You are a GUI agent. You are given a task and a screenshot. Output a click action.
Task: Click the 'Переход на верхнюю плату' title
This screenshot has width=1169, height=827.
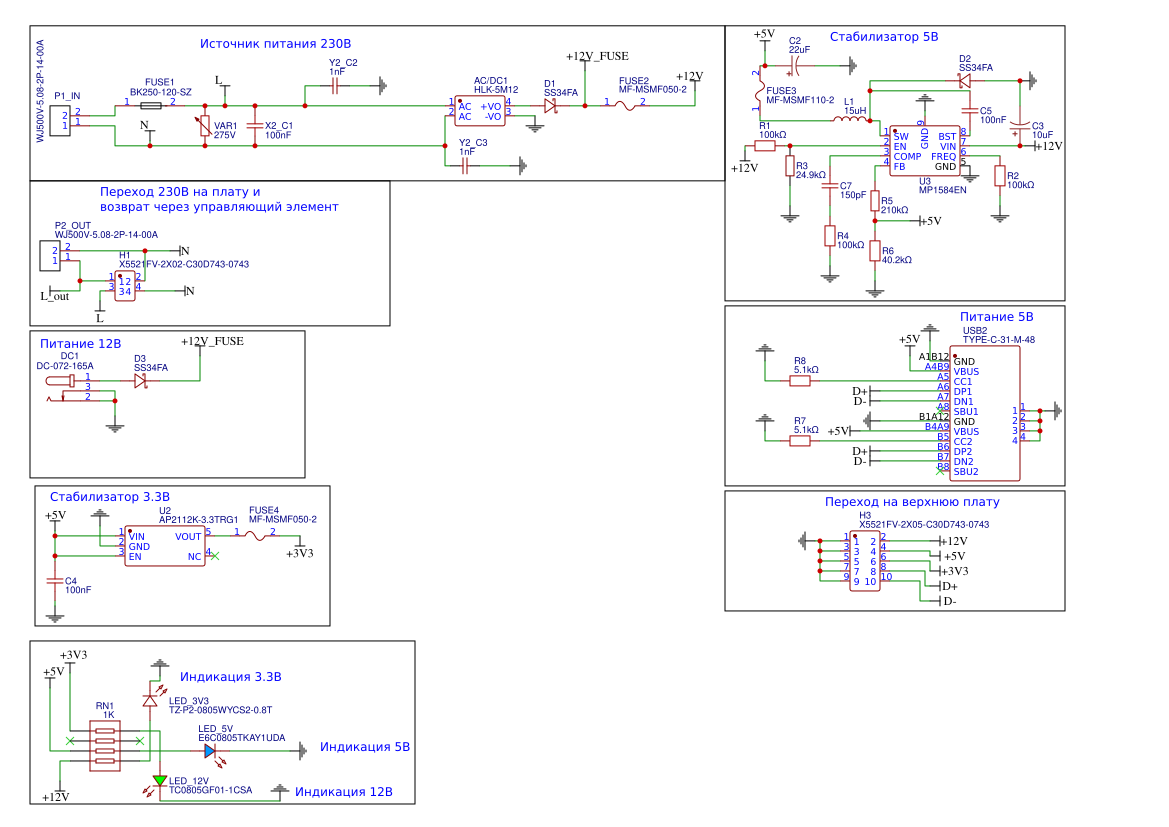[x=912, y=502]
